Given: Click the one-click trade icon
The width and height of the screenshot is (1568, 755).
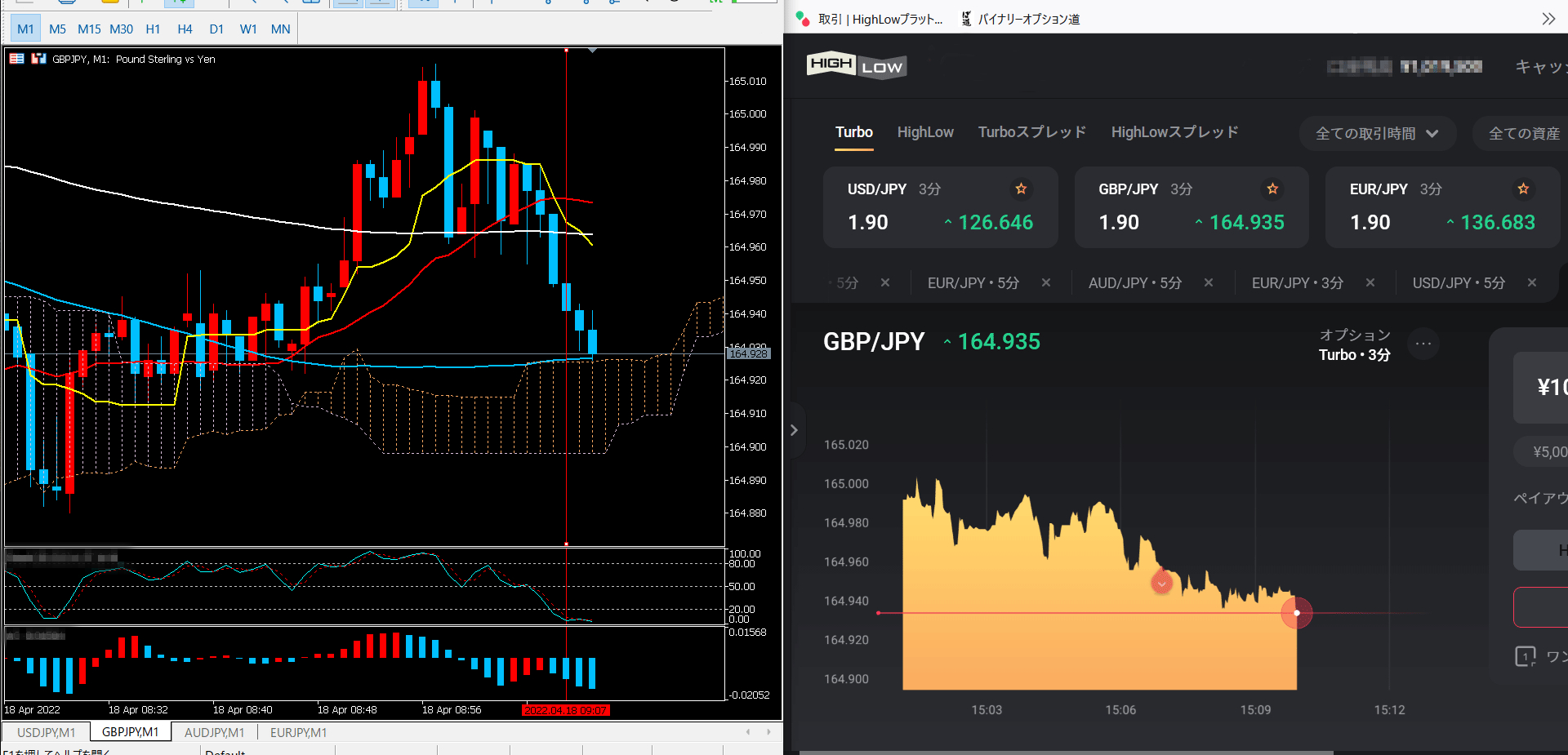Looking at the screenshot, I should [x=1526, y=656].
